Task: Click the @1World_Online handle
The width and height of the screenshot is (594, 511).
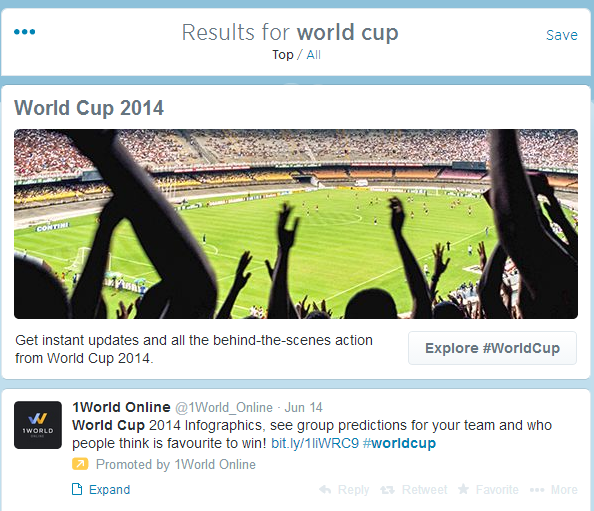Action: 224,408
